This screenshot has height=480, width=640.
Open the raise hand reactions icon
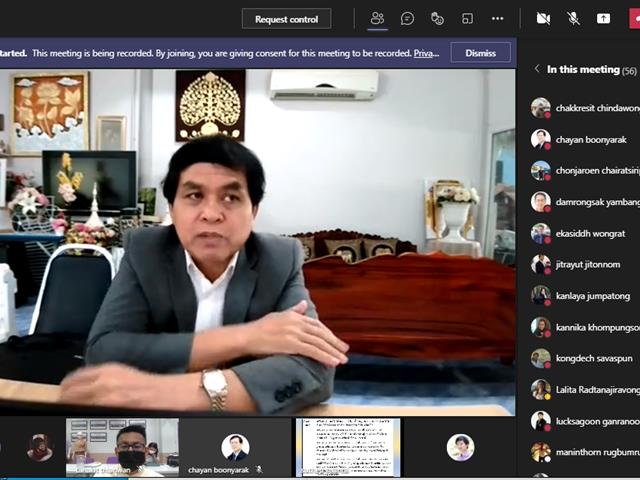click(x=437, y=18)
